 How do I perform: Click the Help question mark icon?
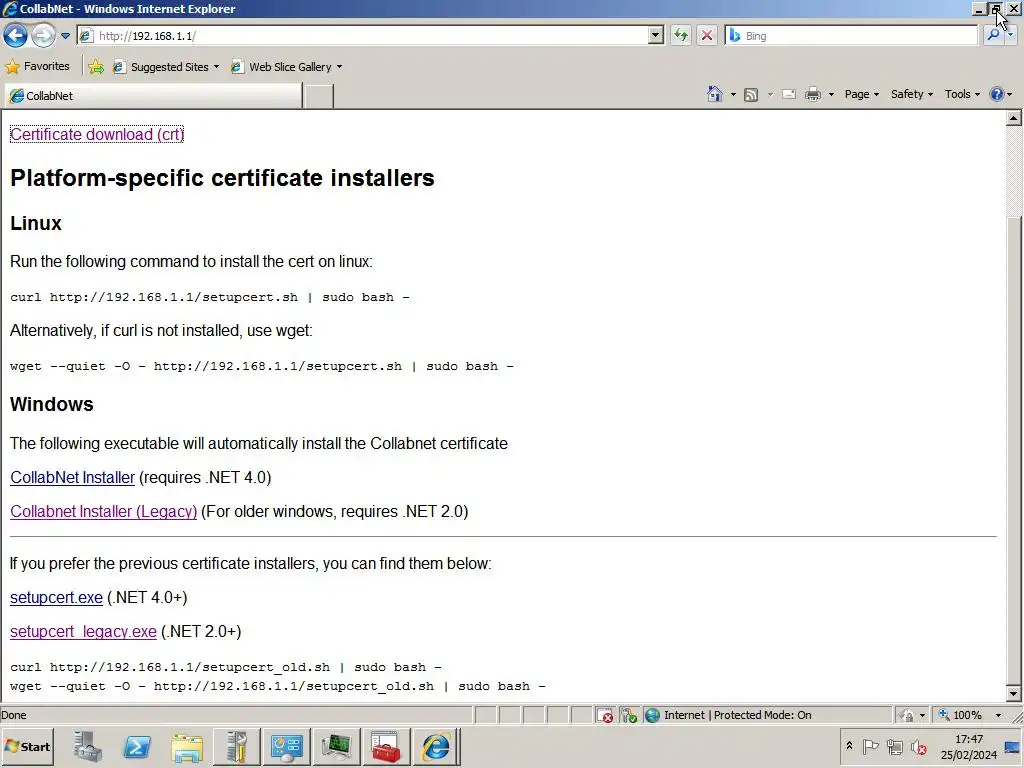tap(997, 94)
